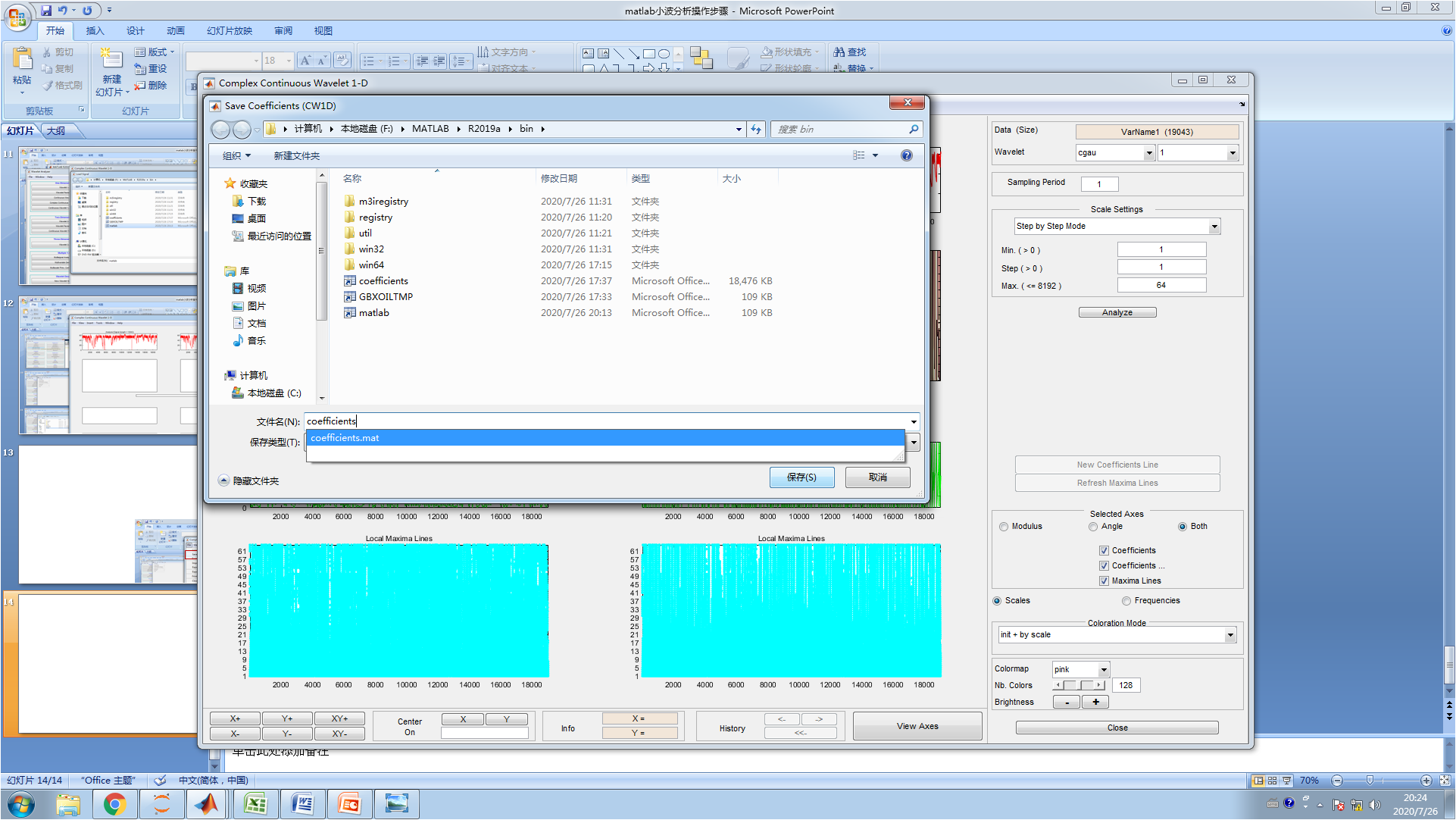Screen dimensions: 1456x820
Task: Launch Google Chrome from the taskbar
Action: coord(115,803)
